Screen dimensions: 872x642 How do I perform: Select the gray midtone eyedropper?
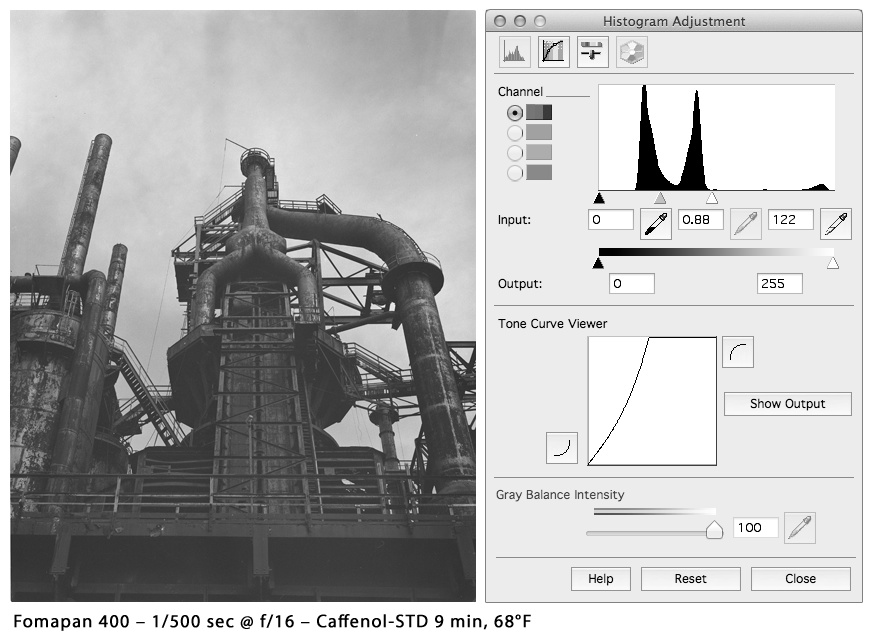745,224
